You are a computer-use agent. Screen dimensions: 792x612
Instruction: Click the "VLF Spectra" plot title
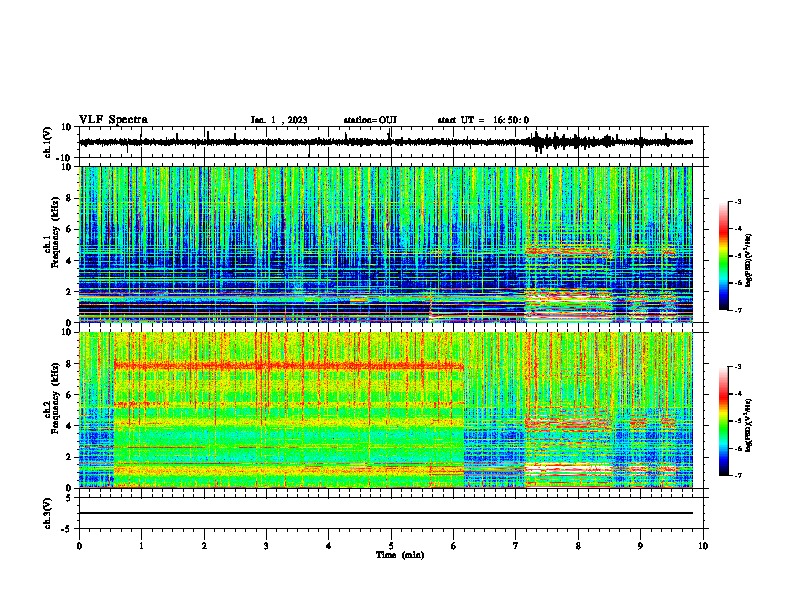coord(113,120)
